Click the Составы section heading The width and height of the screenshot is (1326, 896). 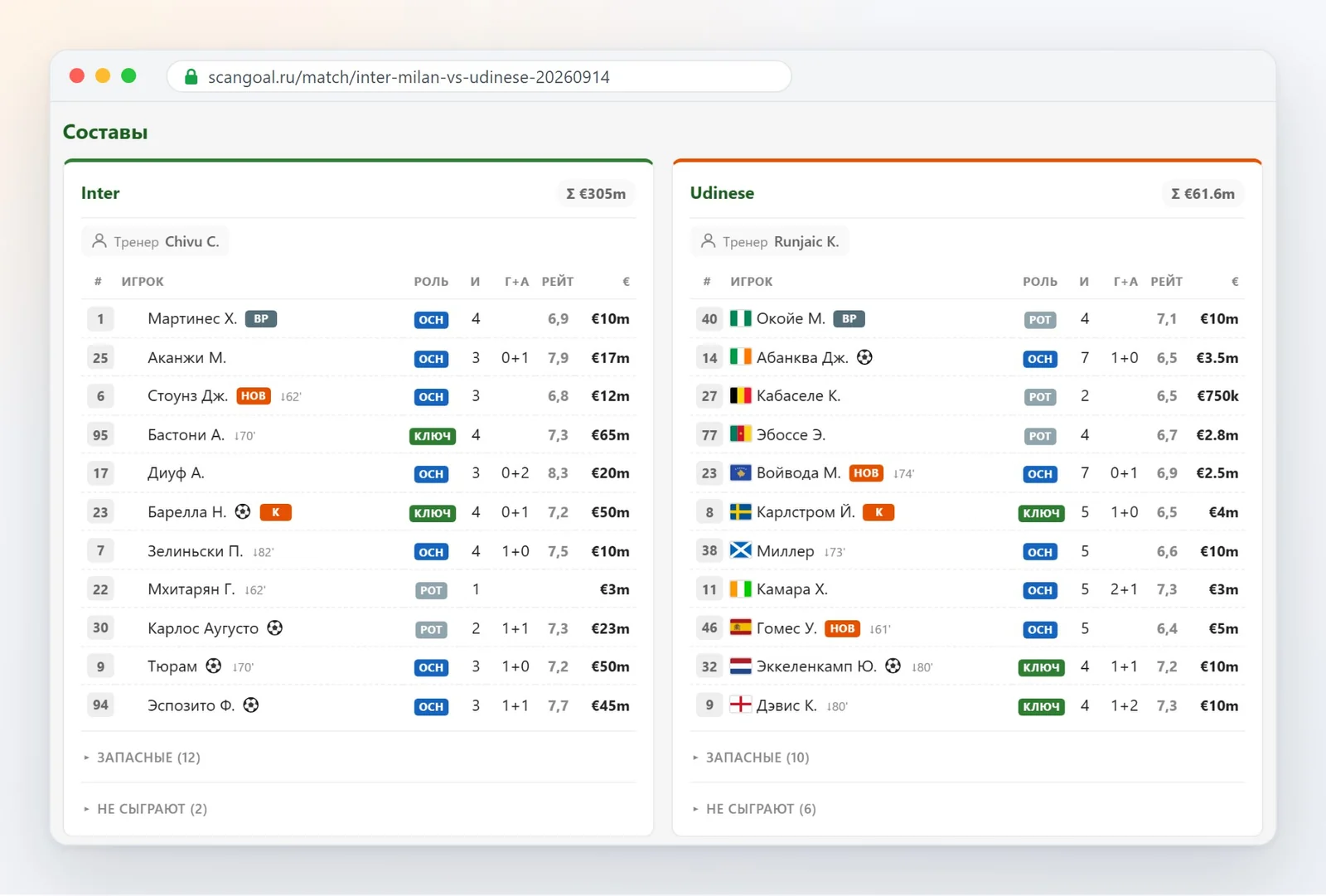pos(105,132)
